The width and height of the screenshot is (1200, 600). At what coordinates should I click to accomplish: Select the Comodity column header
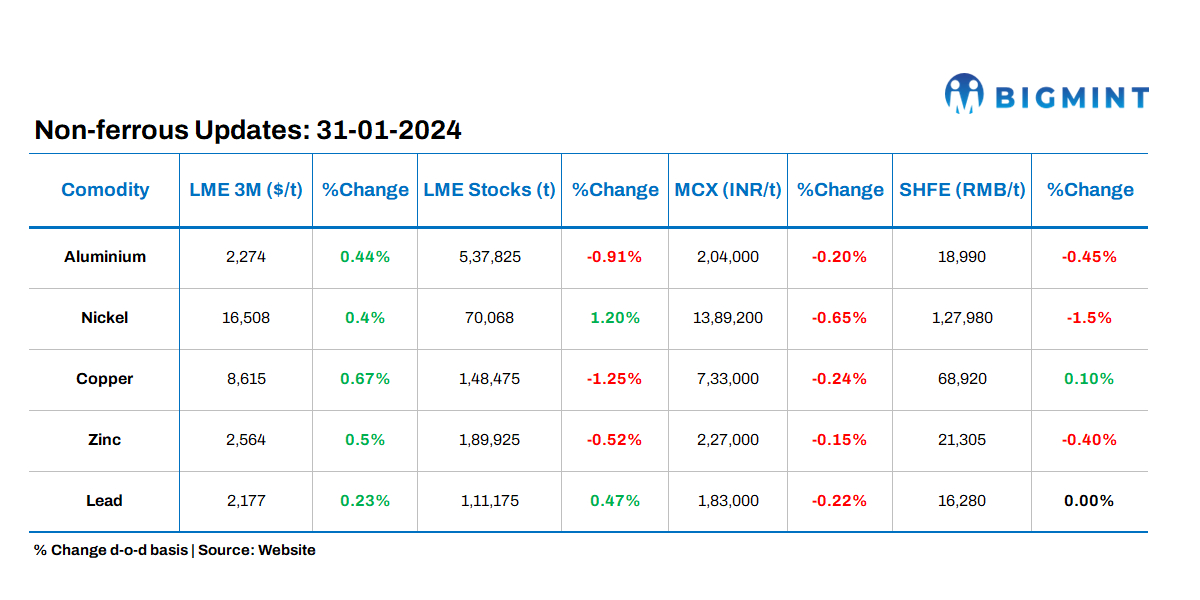click(x=105, y=190)
